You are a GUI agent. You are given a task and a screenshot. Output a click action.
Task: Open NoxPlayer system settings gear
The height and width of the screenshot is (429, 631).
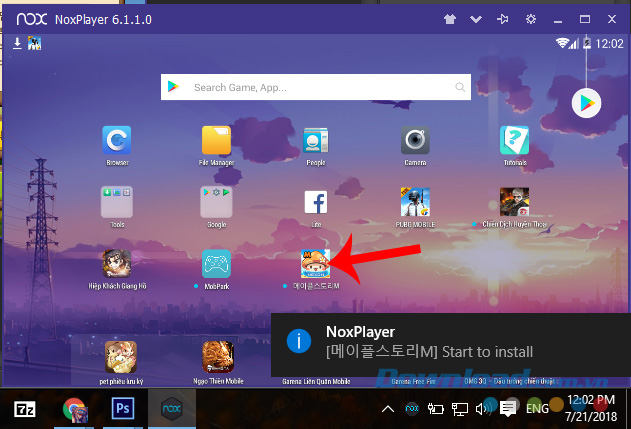pyautogui.click(x=531, y=19)
